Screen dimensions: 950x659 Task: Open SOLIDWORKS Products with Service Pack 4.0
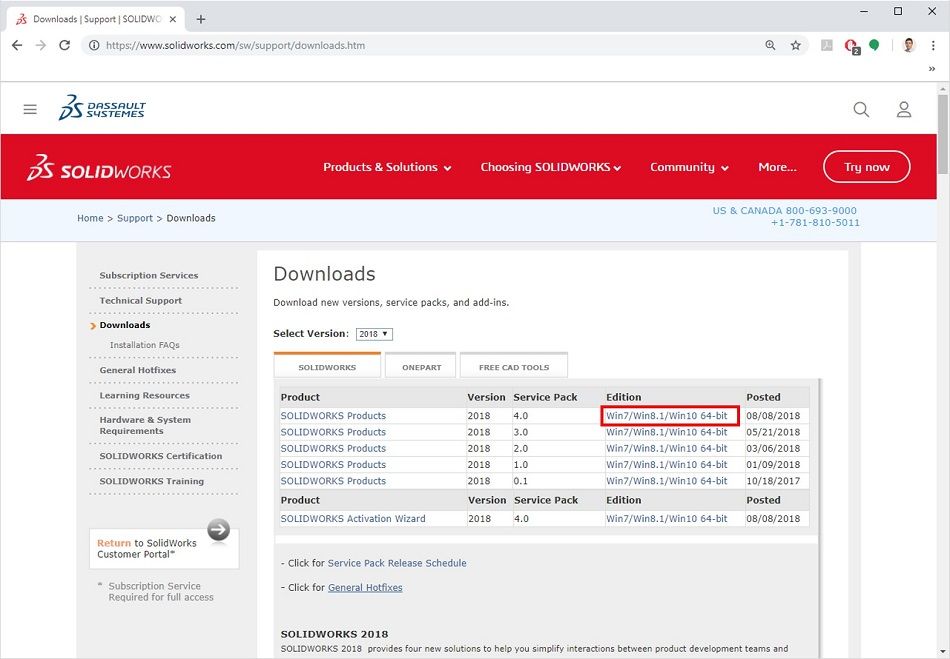(x=333, y=415)
